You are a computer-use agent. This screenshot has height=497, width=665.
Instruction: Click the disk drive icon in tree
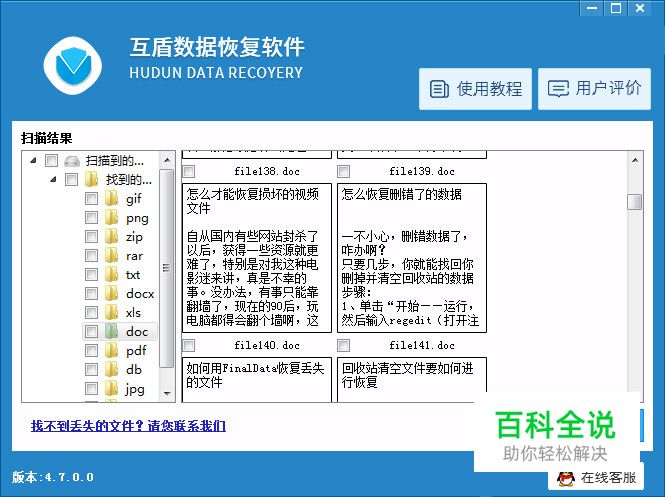coord(72,161)
